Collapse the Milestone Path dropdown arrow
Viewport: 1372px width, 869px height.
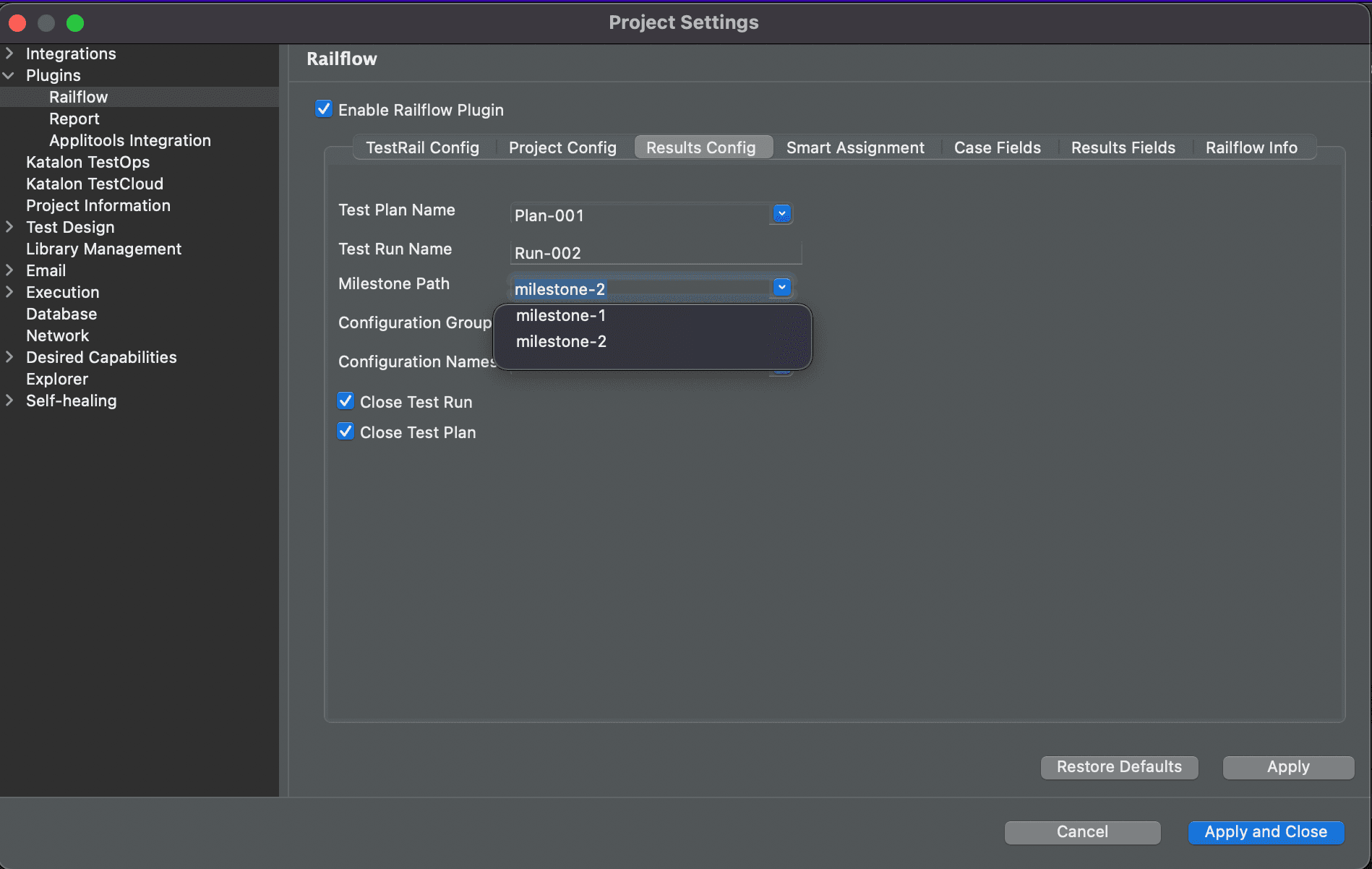point(781,288)
